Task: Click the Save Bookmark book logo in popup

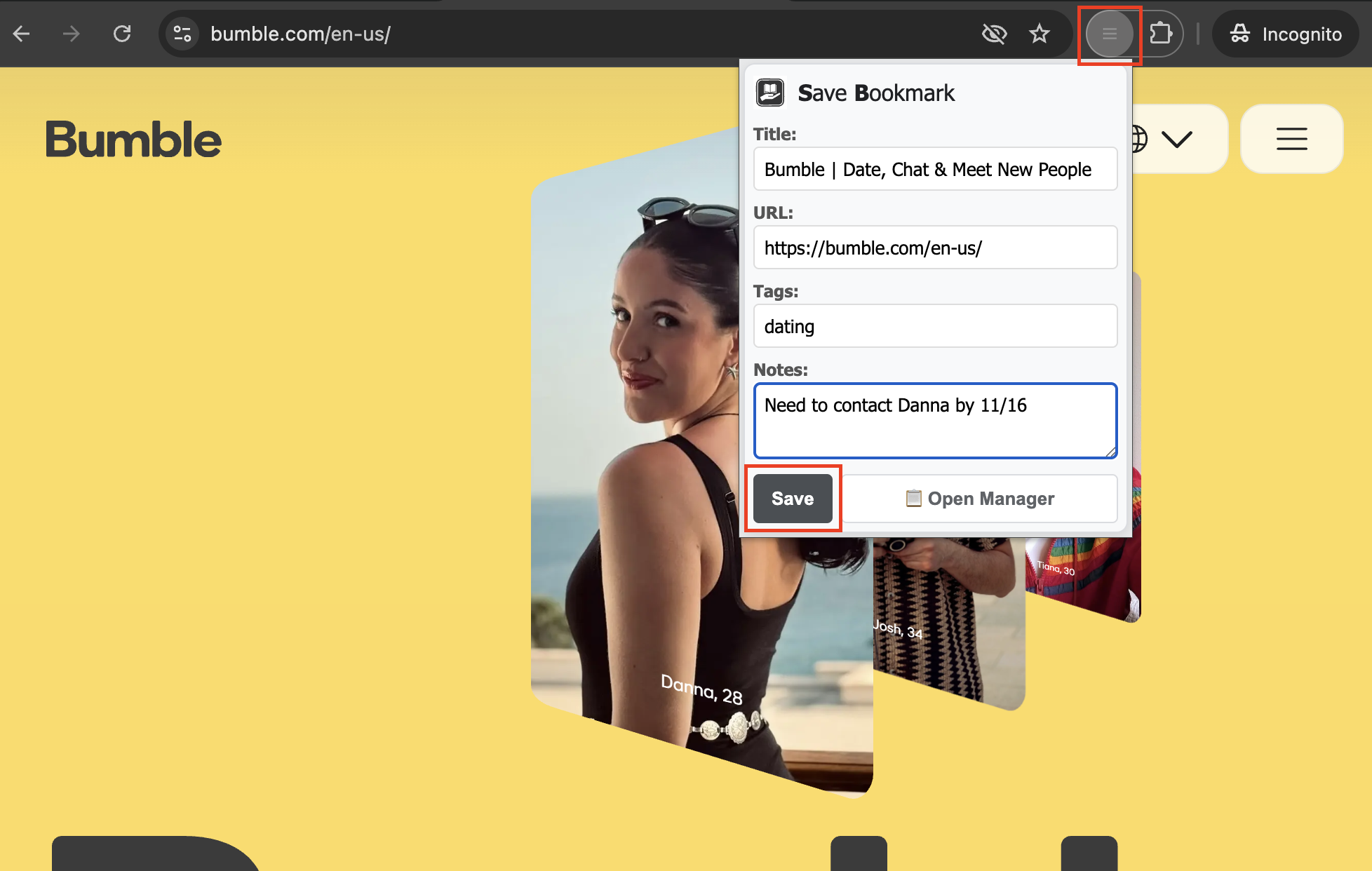Action: (769, 92)
